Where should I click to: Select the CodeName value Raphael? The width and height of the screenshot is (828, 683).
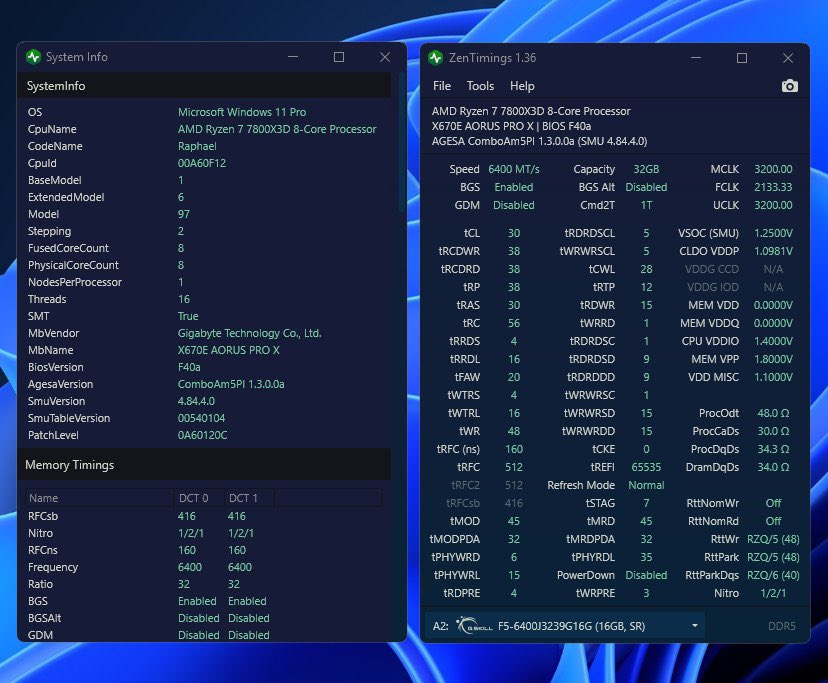pos(197,146)
